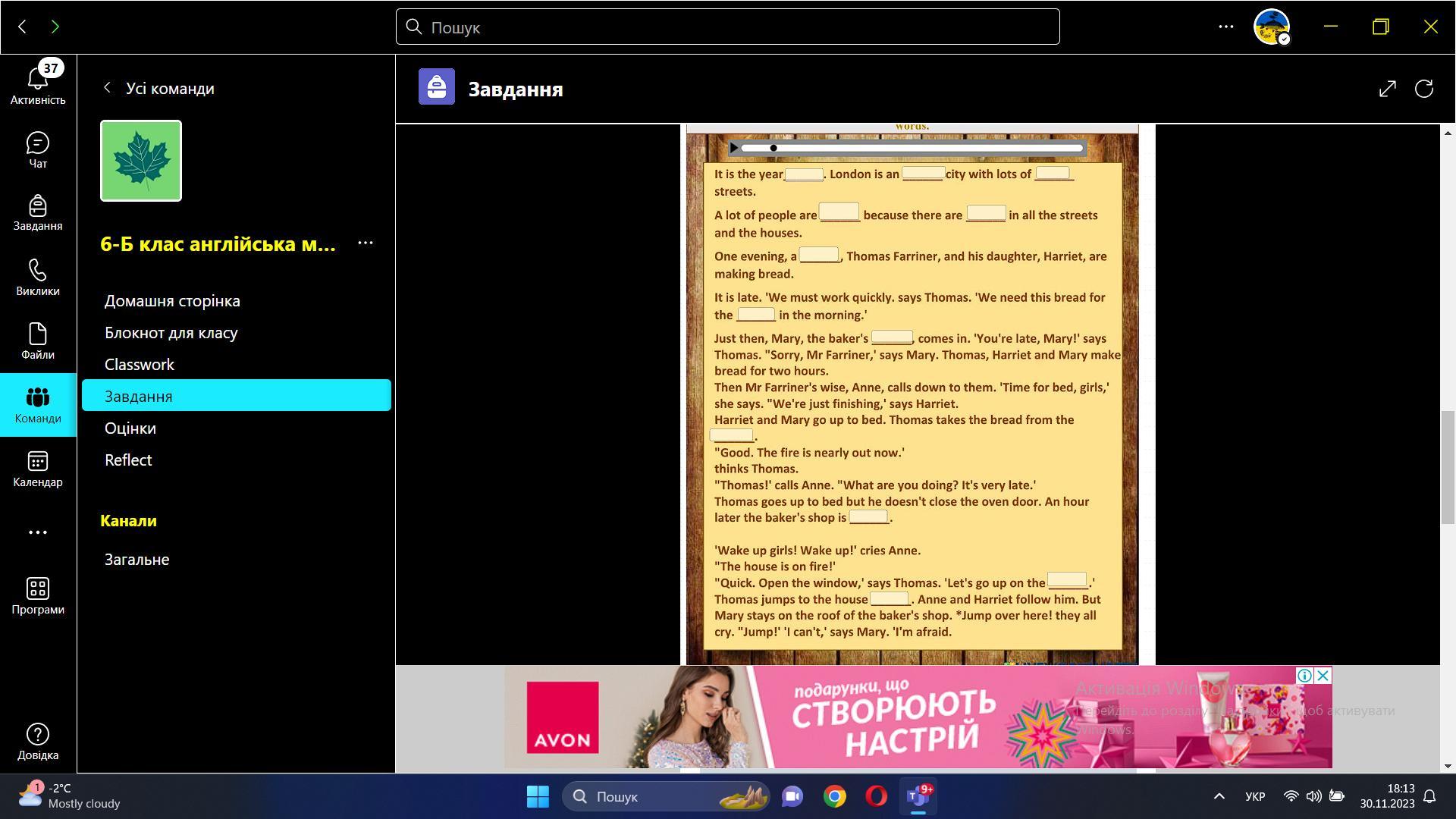Screen dimensions: 1456x819
Task: Click the audio progress slider
Action: coord(910,148)
